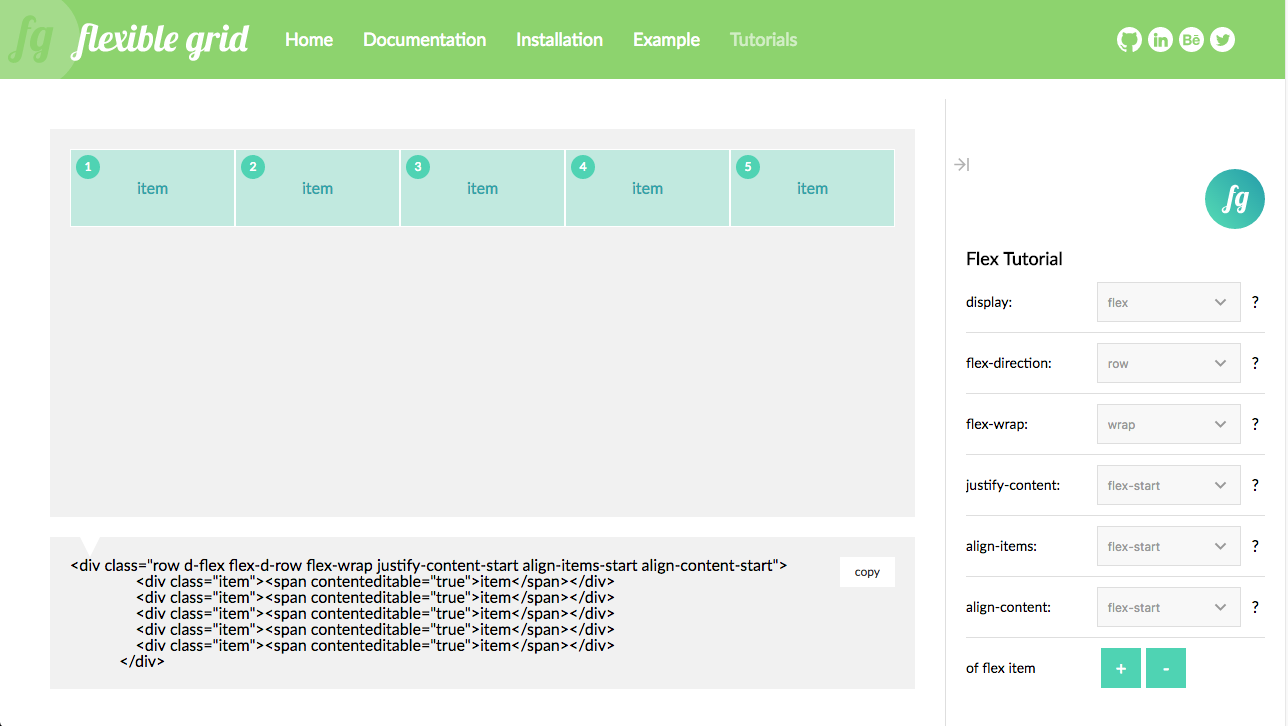Open the flex-wrap dropdown
The width and height of the screenshot is (1288, 726).
point(1169,424)
